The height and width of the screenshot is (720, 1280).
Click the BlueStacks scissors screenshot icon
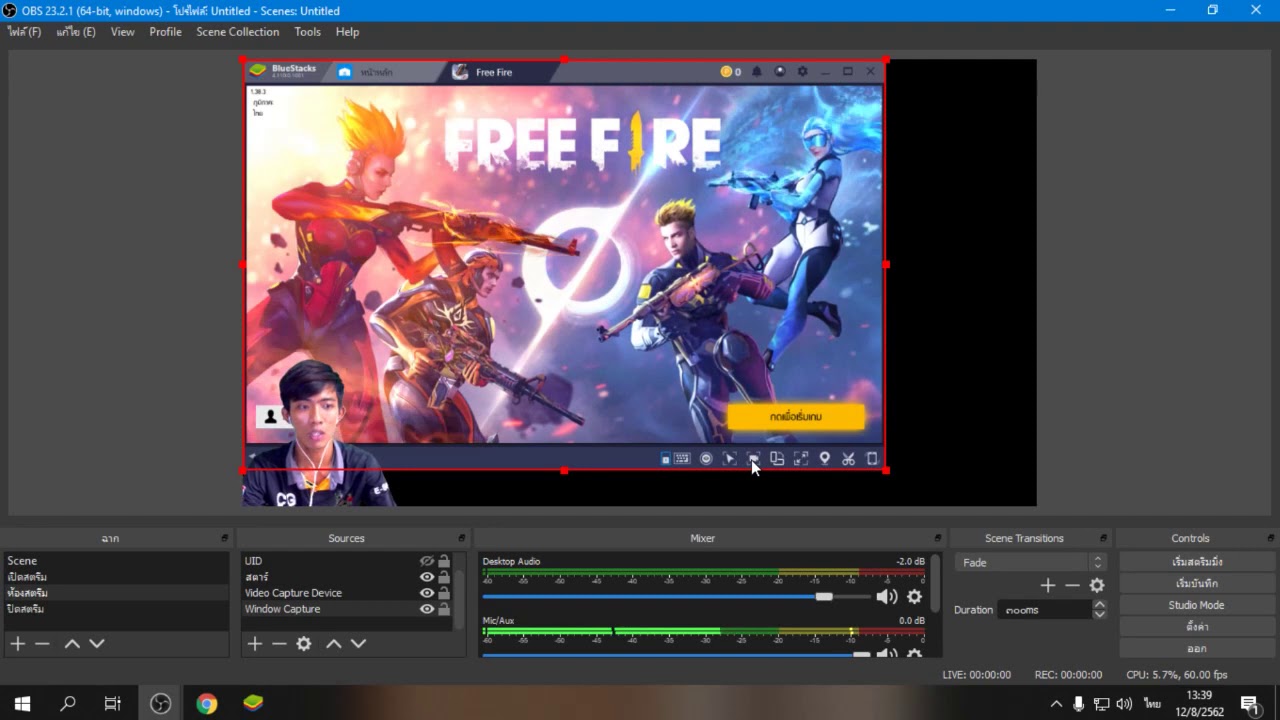click(848, 459)
